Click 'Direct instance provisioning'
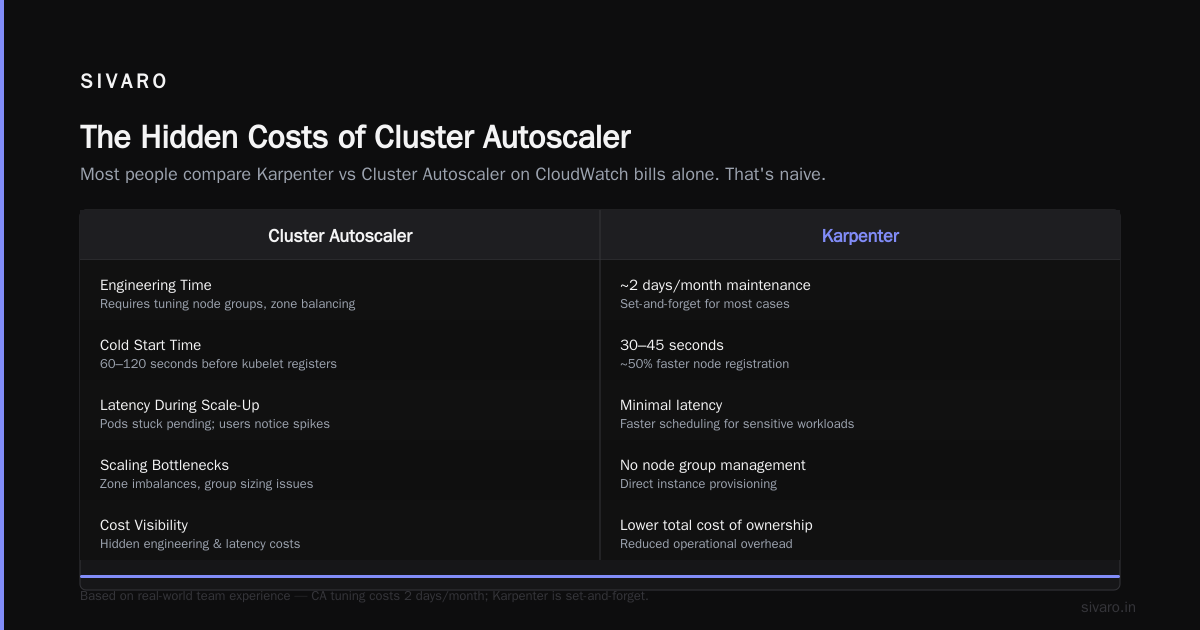The image size is (1200, 630). 698,484
